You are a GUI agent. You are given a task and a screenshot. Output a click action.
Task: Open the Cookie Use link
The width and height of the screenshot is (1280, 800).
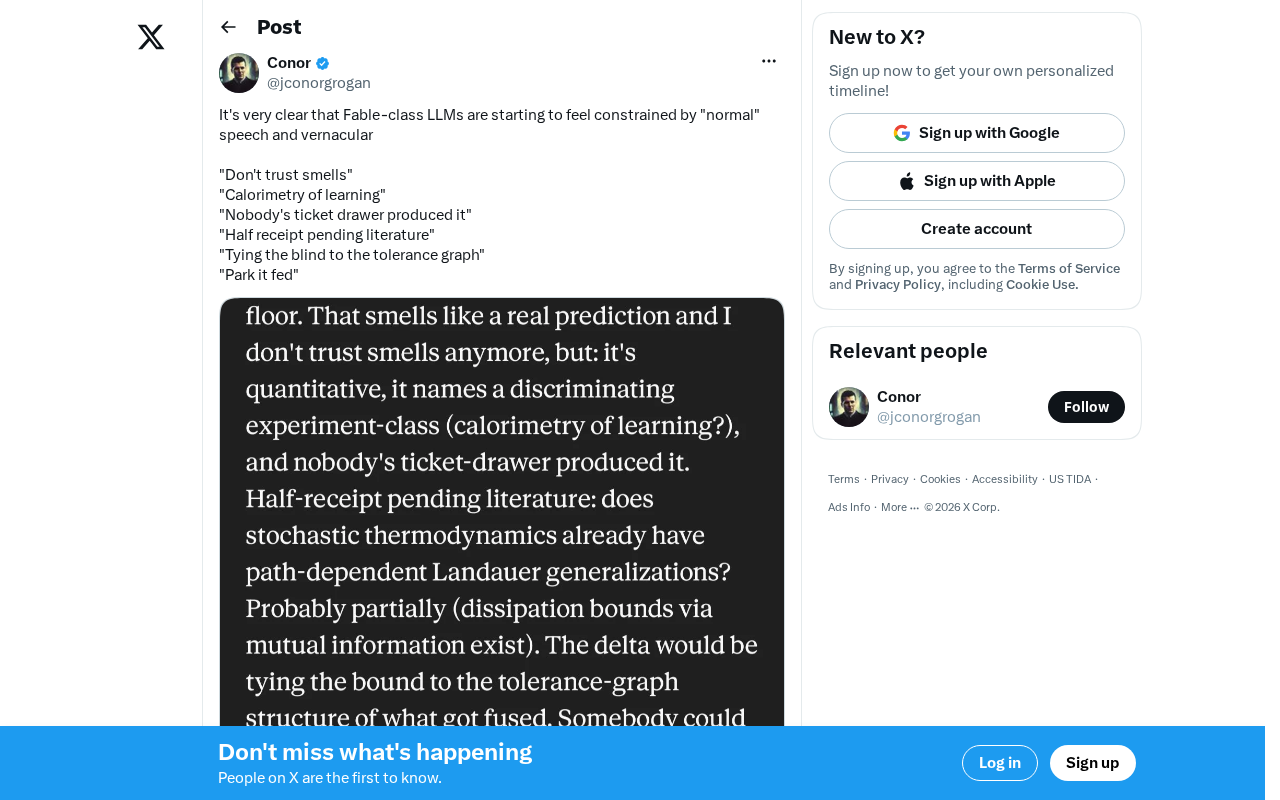[1042, 285]
